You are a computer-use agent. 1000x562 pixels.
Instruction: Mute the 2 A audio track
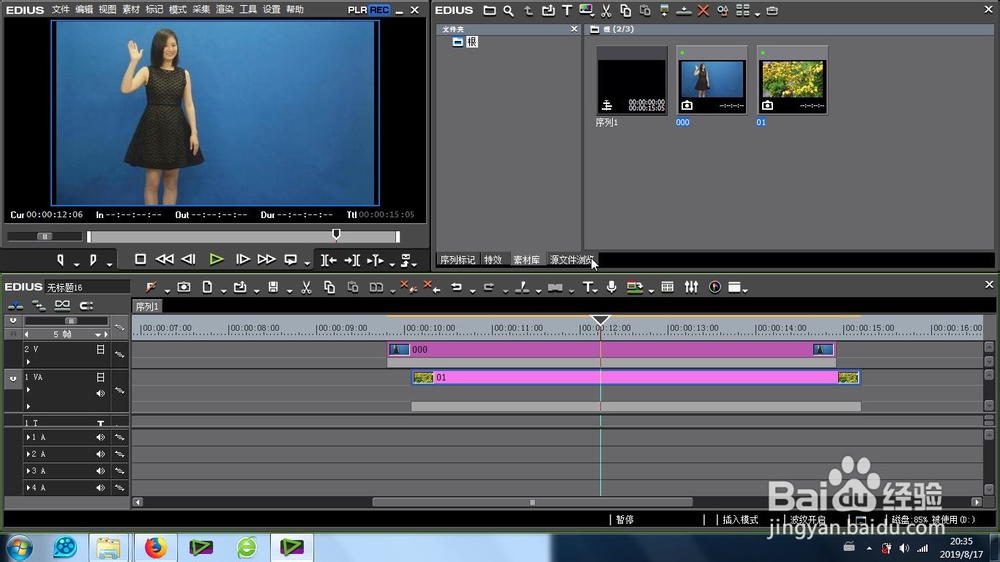[x=100, y=454]
